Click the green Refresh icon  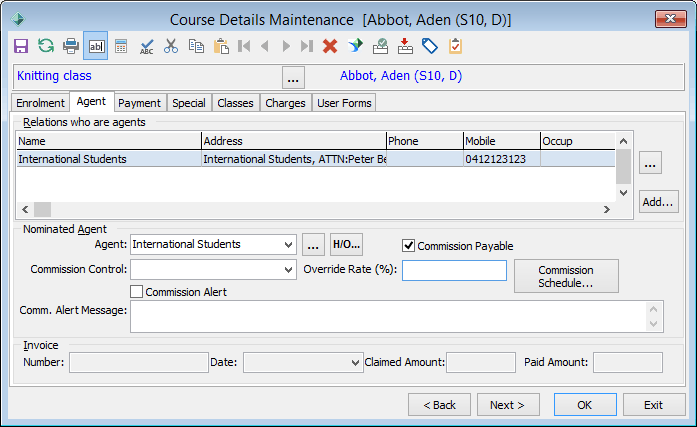[x=46, y=46]
